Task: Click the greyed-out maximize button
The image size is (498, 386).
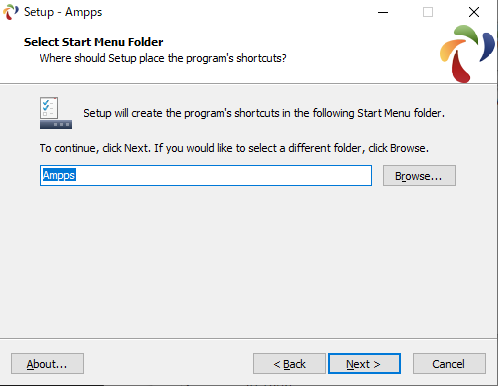Action: 428,12
